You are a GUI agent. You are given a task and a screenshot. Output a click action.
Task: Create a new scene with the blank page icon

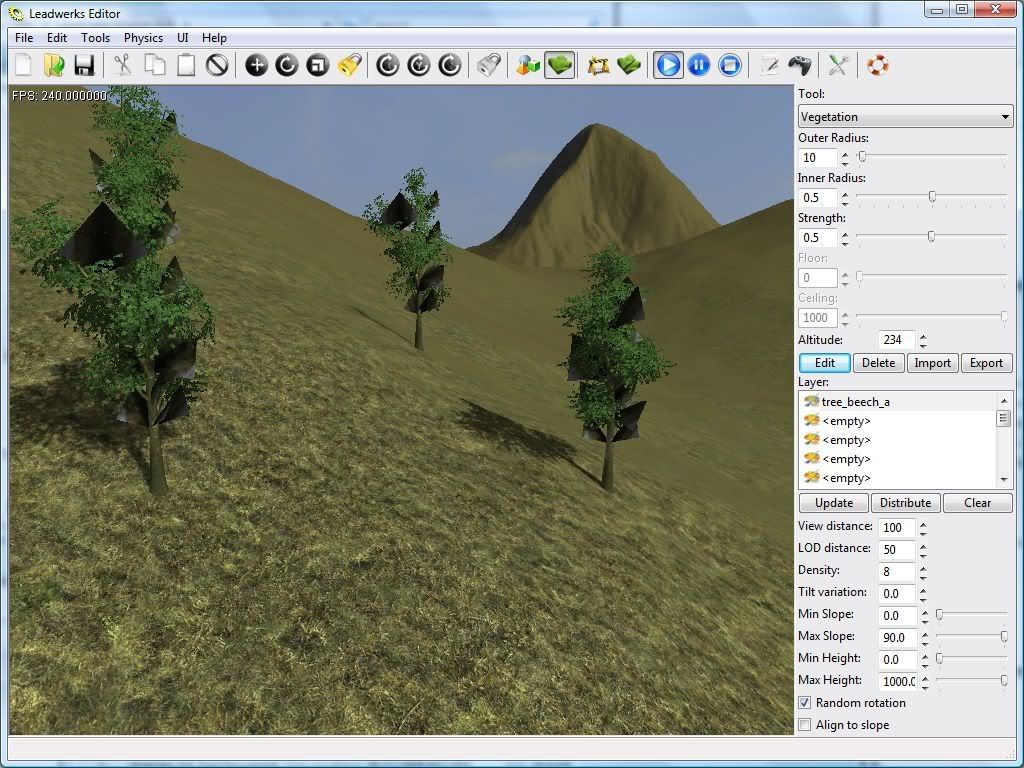23,65
